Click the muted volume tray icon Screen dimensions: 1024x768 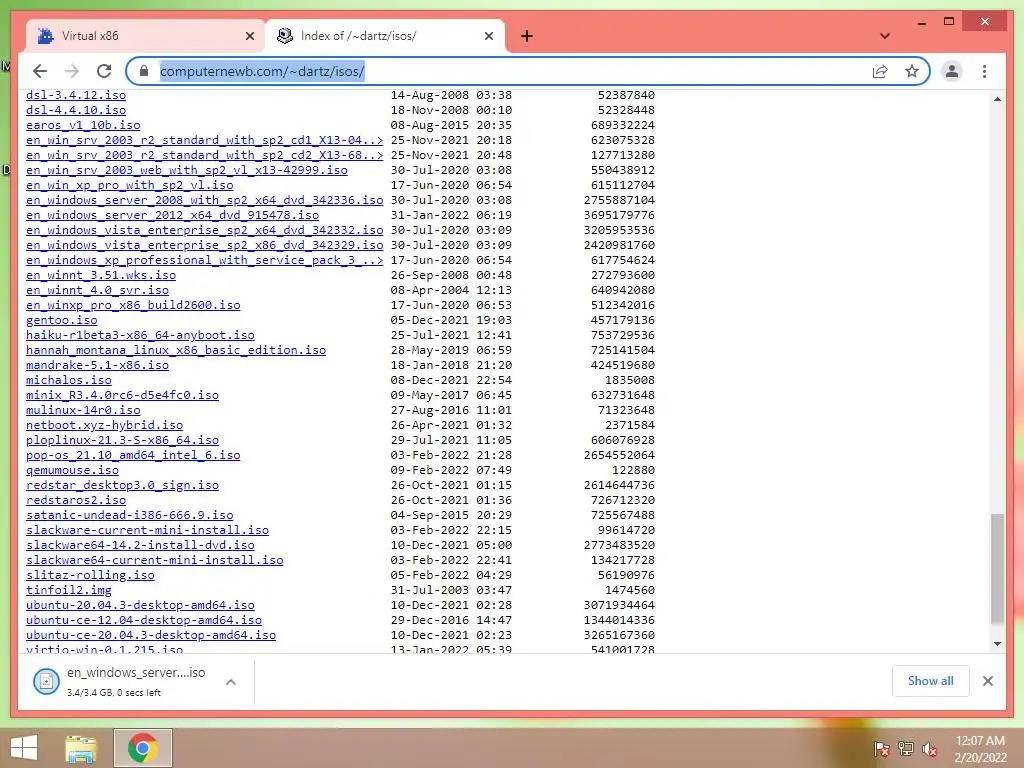pyautogui.click(x=930, y=748)
